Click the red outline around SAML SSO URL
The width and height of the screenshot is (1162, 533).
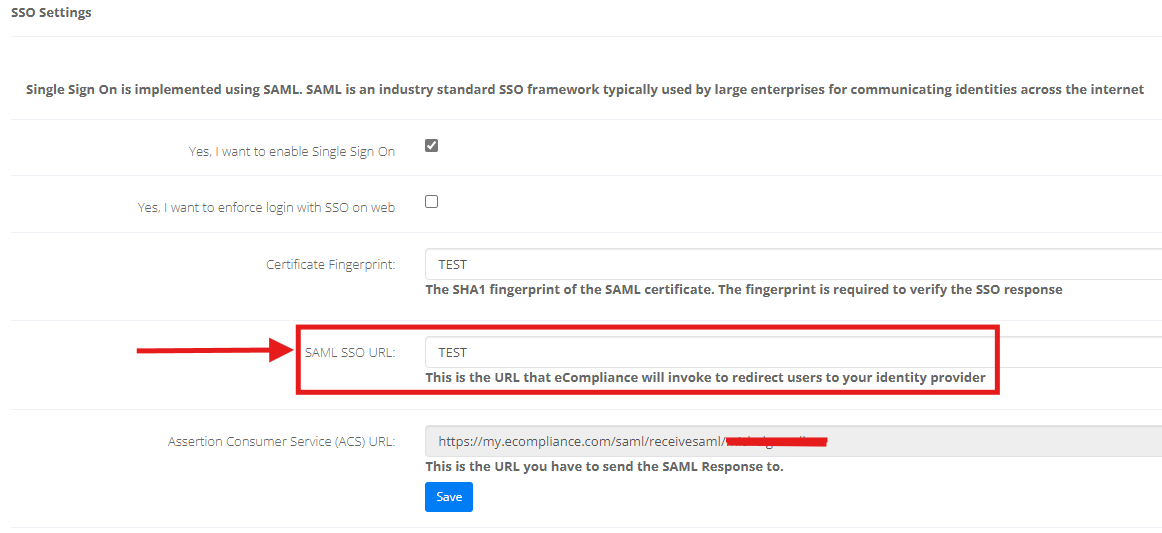[648, 360]
